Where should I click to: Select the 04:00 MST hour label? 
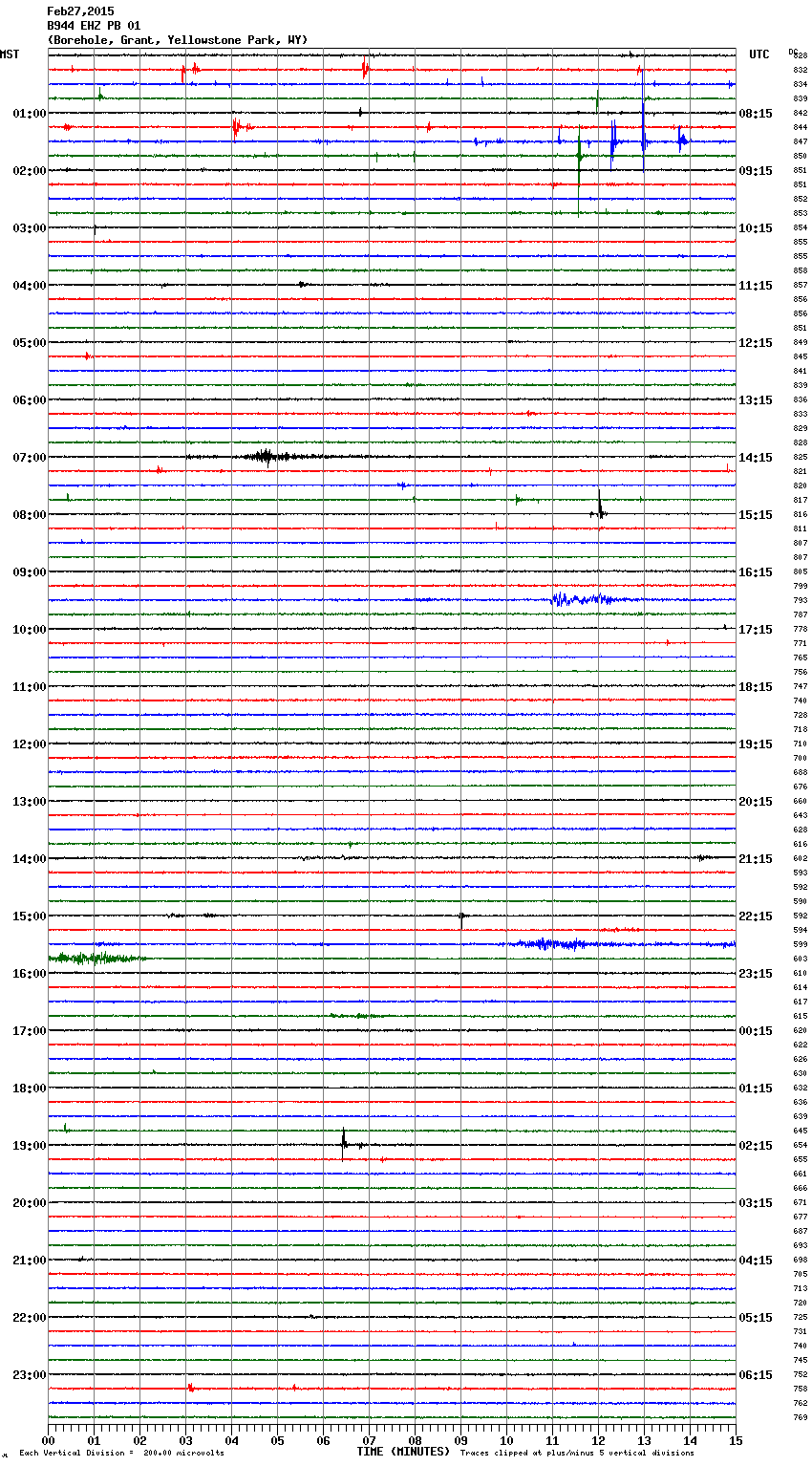click(x=30, y=286)
